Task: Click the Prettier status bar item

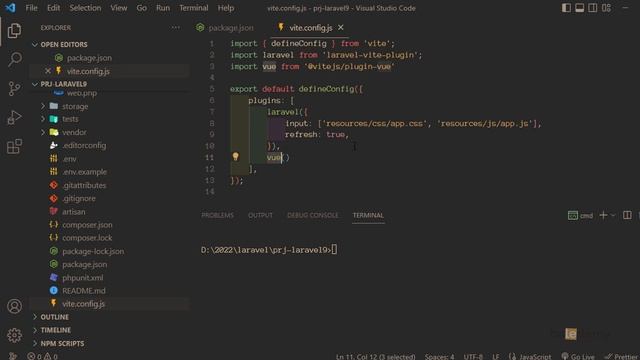Action: pos(622,356)
